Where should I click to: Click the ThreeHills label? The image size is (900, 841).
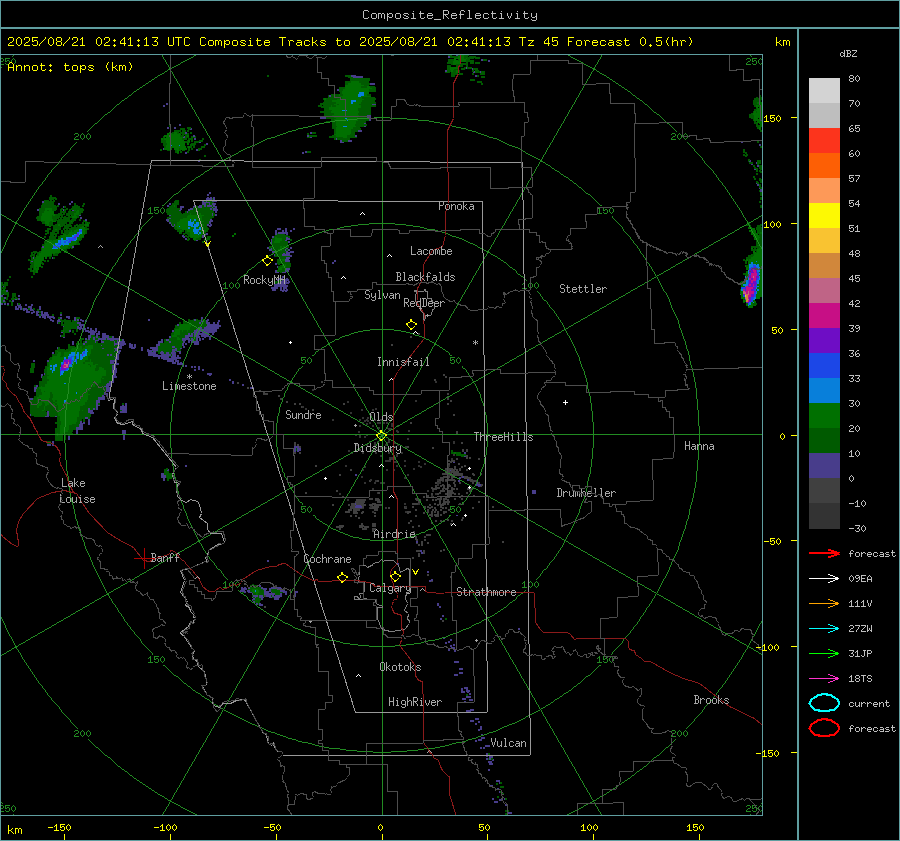coord(503,437)
